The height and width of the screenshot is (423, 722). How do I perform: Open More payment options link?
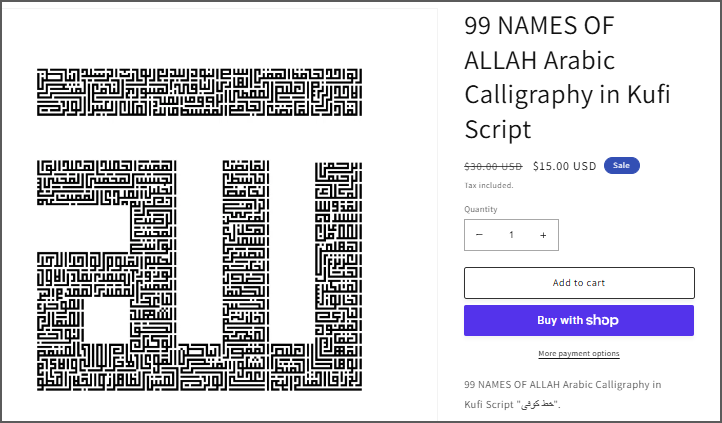579,353
